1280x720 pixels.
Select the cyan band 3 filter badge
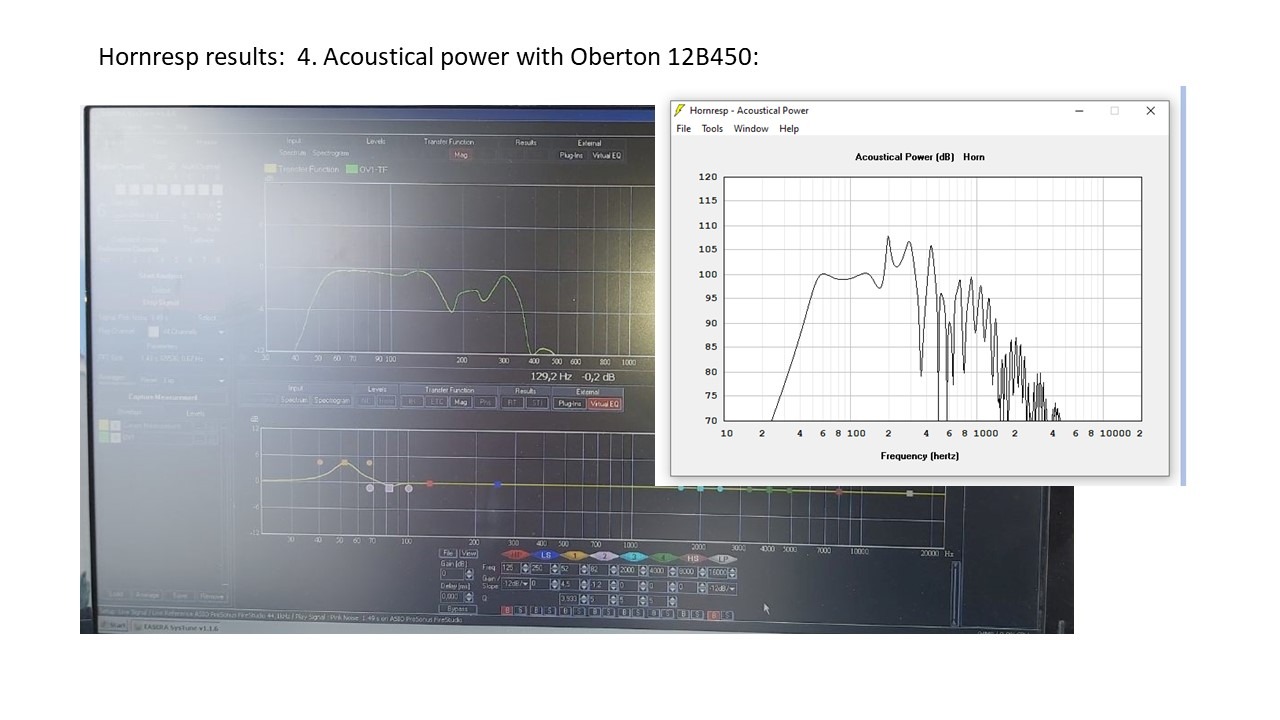634,555
